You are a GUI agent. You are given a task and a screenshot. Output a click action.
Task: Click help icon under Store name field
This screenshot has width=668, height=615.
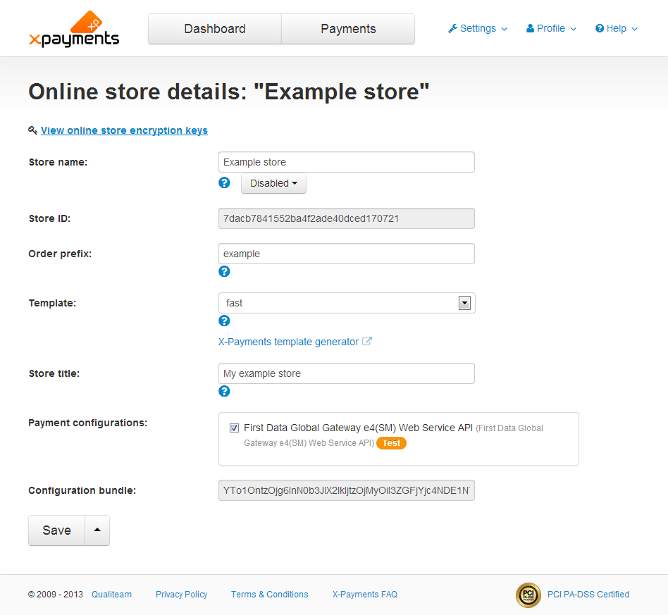[224, 183]
